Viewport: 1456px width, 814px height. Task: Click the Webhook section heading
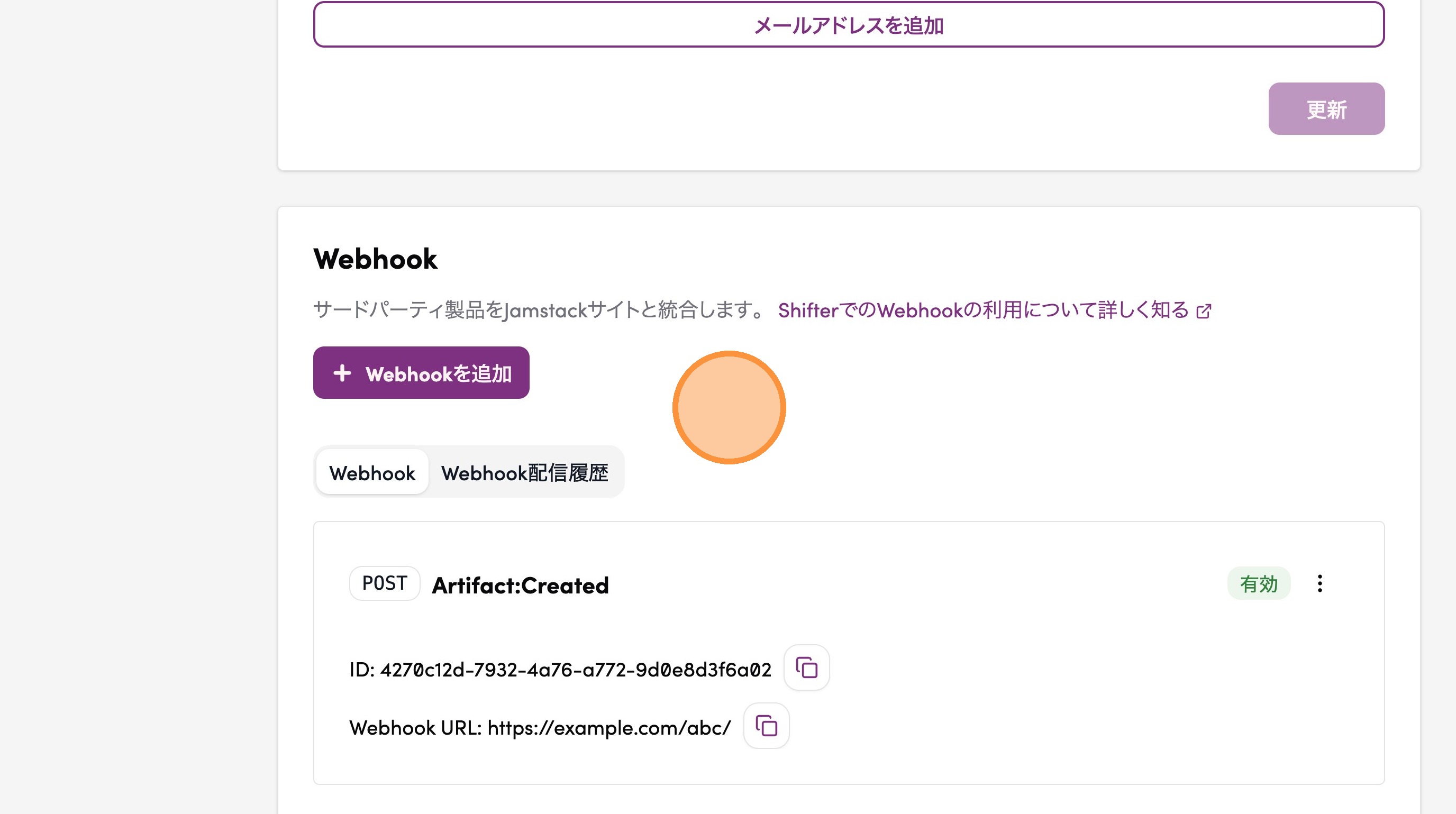pos(375,259)
